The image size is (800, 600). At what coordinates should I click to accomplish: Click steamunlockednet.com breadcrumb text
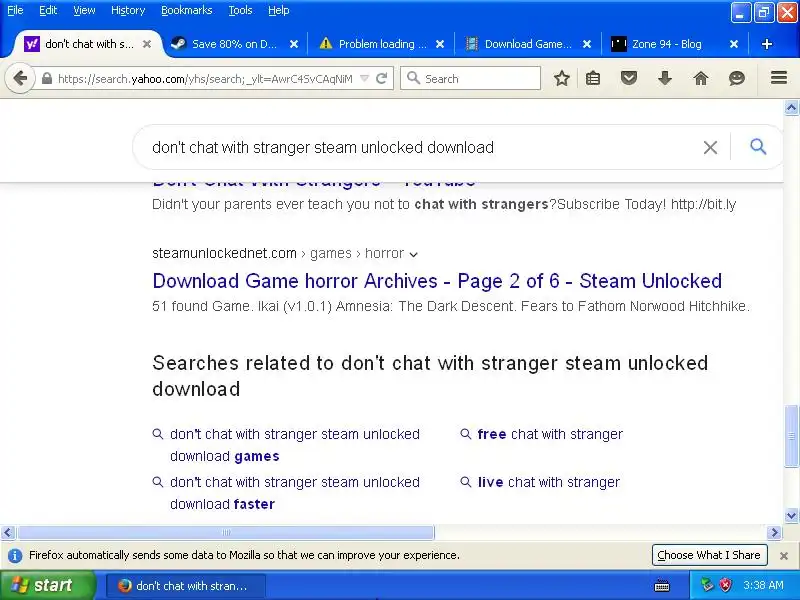(224, 254)
